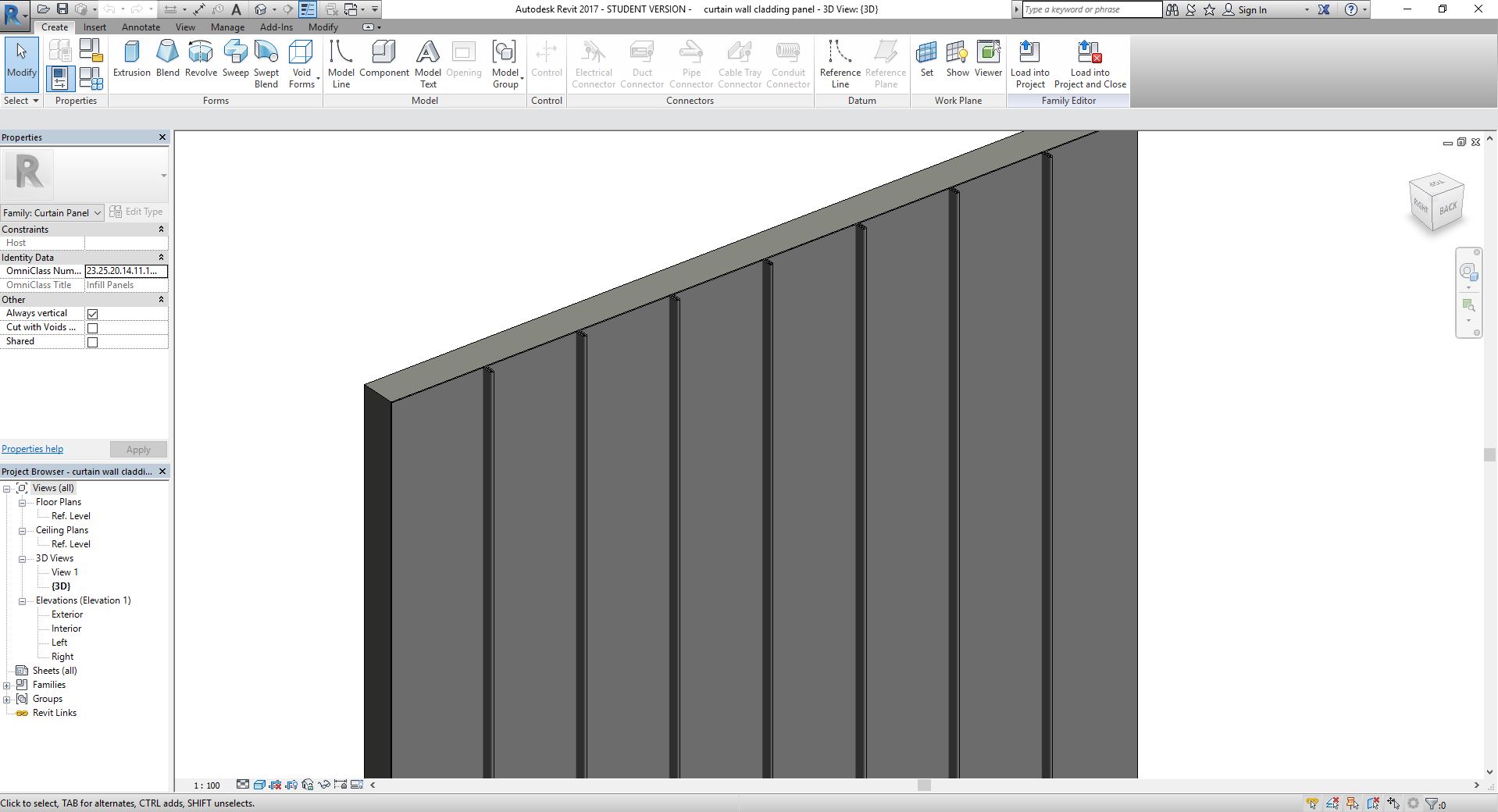
Task: Click the Text tool in quick access toolbar
Action: click(237, 9)
